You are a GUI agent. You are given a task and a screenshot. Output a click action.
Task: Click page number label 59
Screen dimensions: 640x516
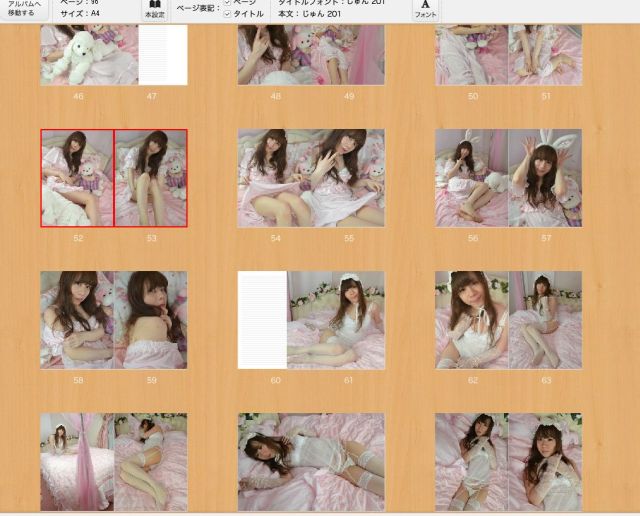(151, 380)
